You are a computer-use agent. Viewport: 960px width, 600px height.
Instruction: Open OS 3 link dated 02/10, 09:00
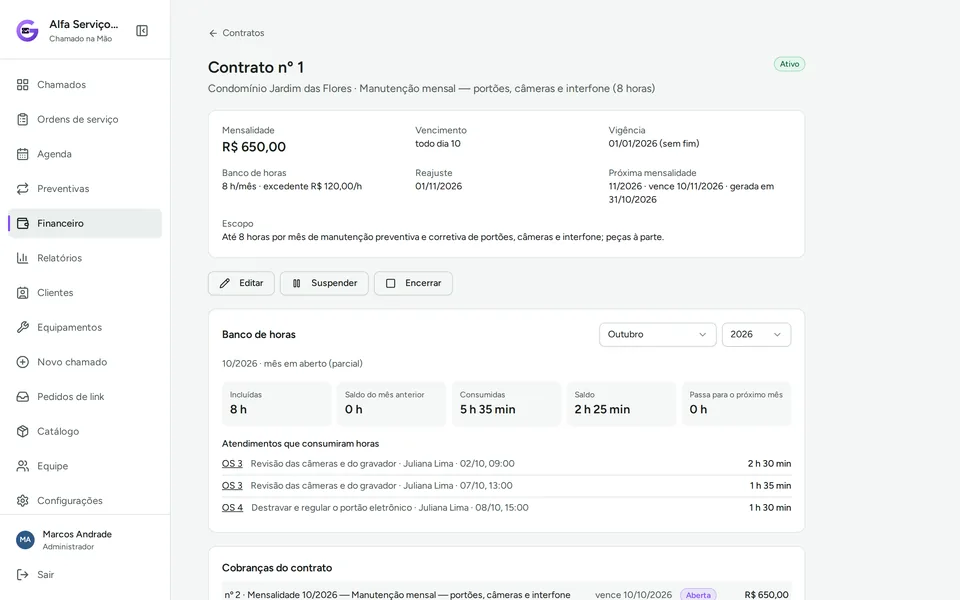click(x=232, y=463)
